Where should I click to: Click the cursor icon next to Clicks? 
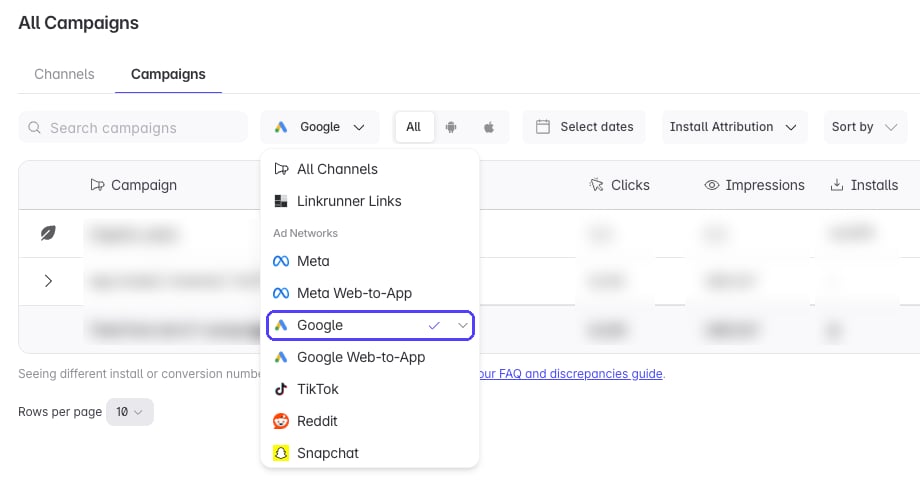point(596,185)
